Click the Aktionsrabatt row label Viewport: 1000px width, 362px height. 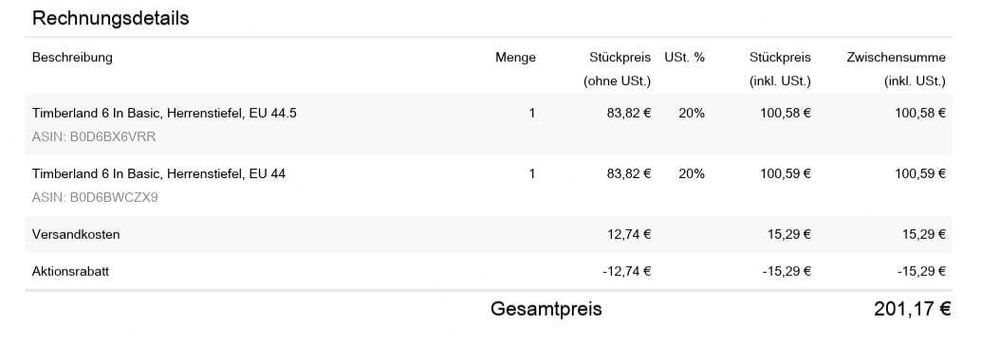point(70,272)
